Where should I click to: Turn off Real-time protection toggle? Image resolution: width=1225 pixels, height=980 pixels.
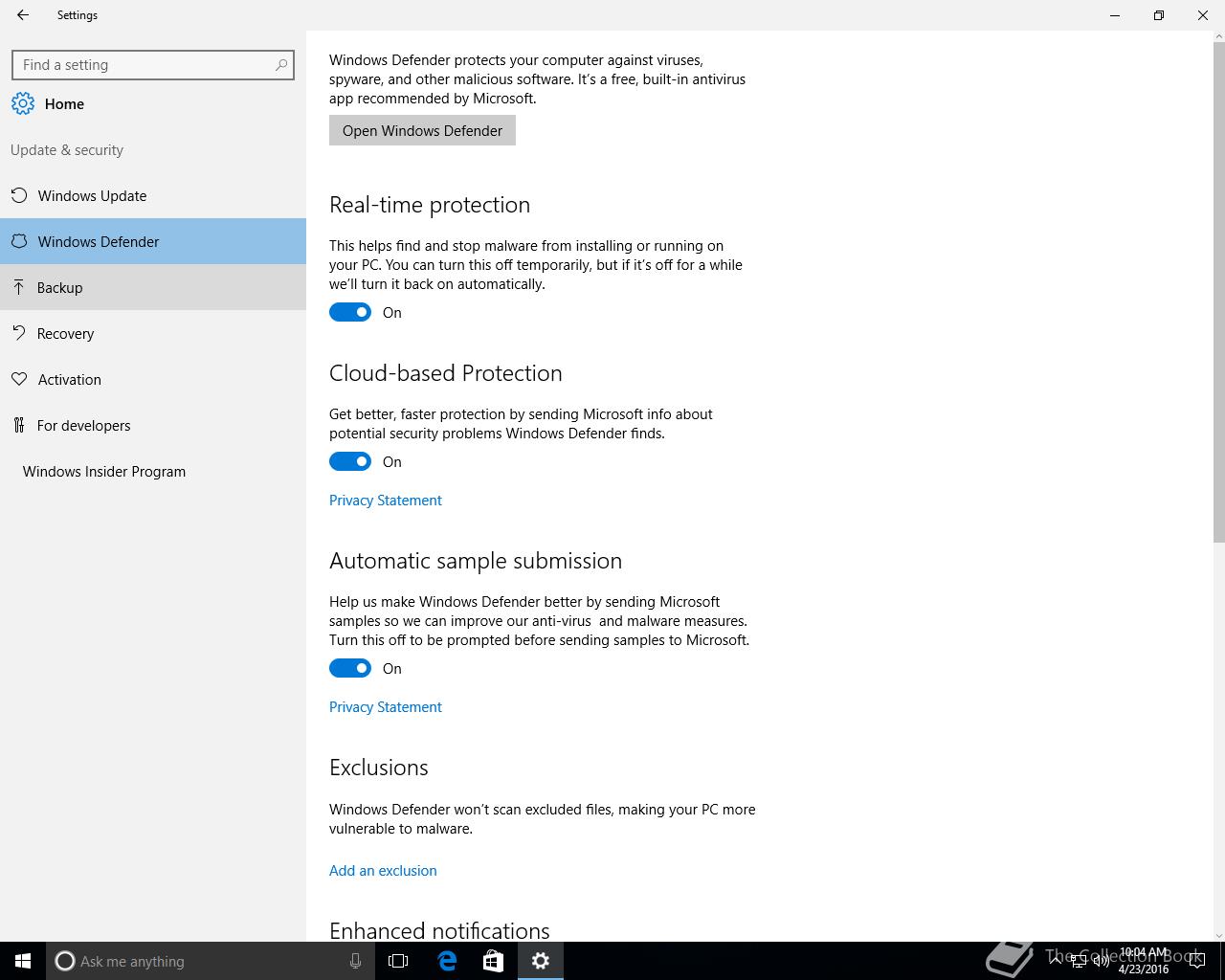(350, 312)
